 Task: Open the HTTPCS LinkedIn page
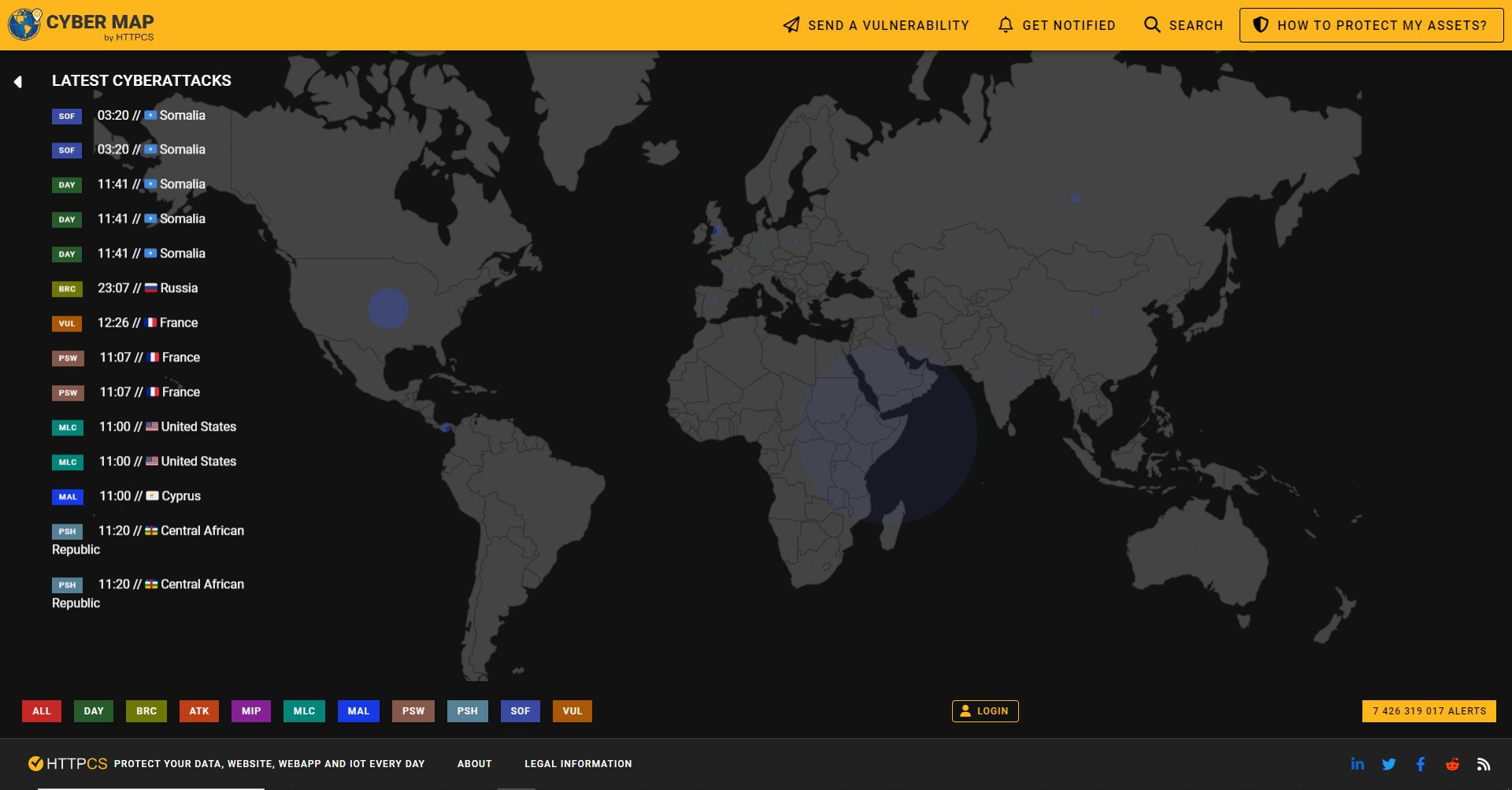pyautogui.click(x=1358, y=763)
